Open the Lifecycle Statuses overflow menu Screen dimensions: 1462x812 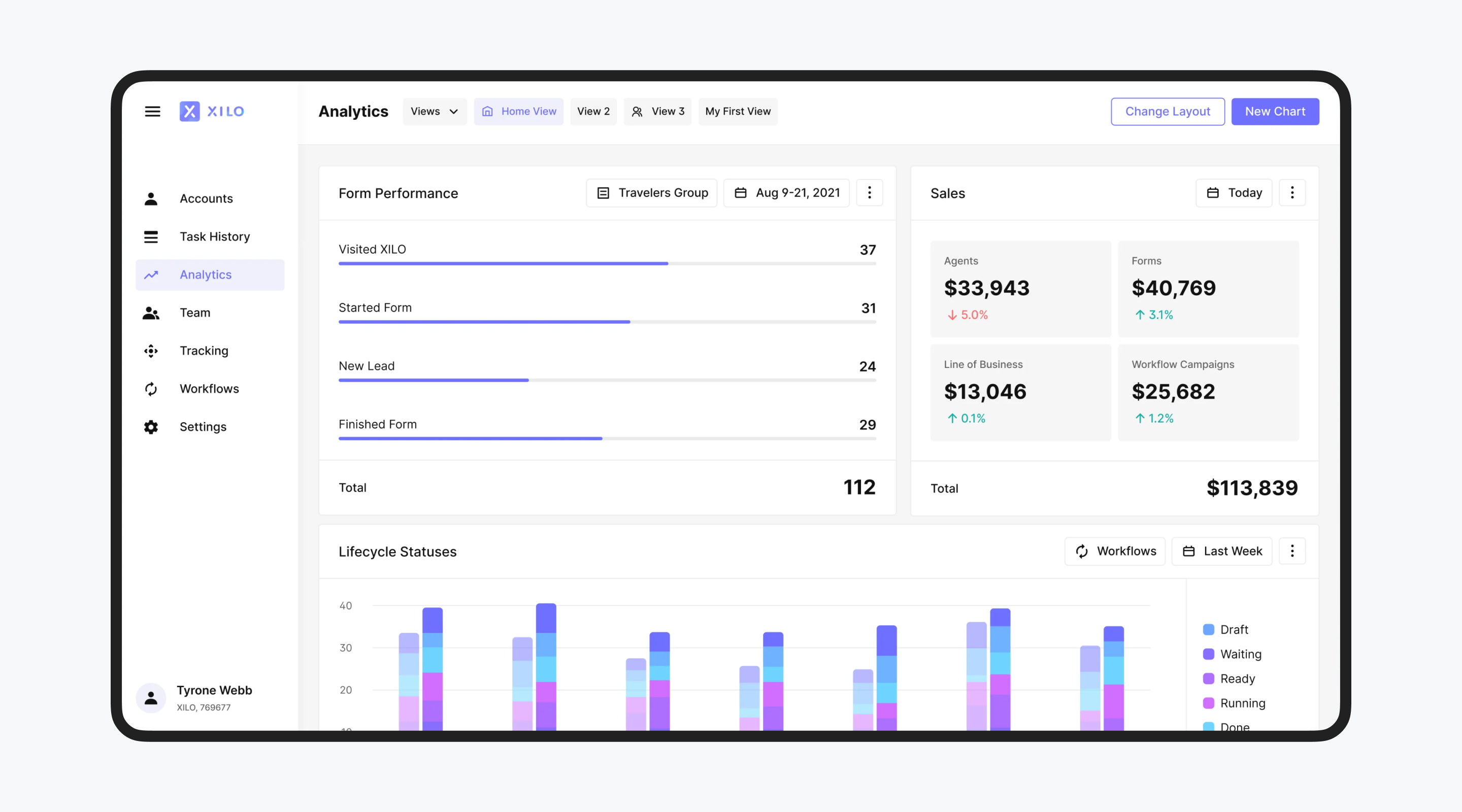[1292, 551]
